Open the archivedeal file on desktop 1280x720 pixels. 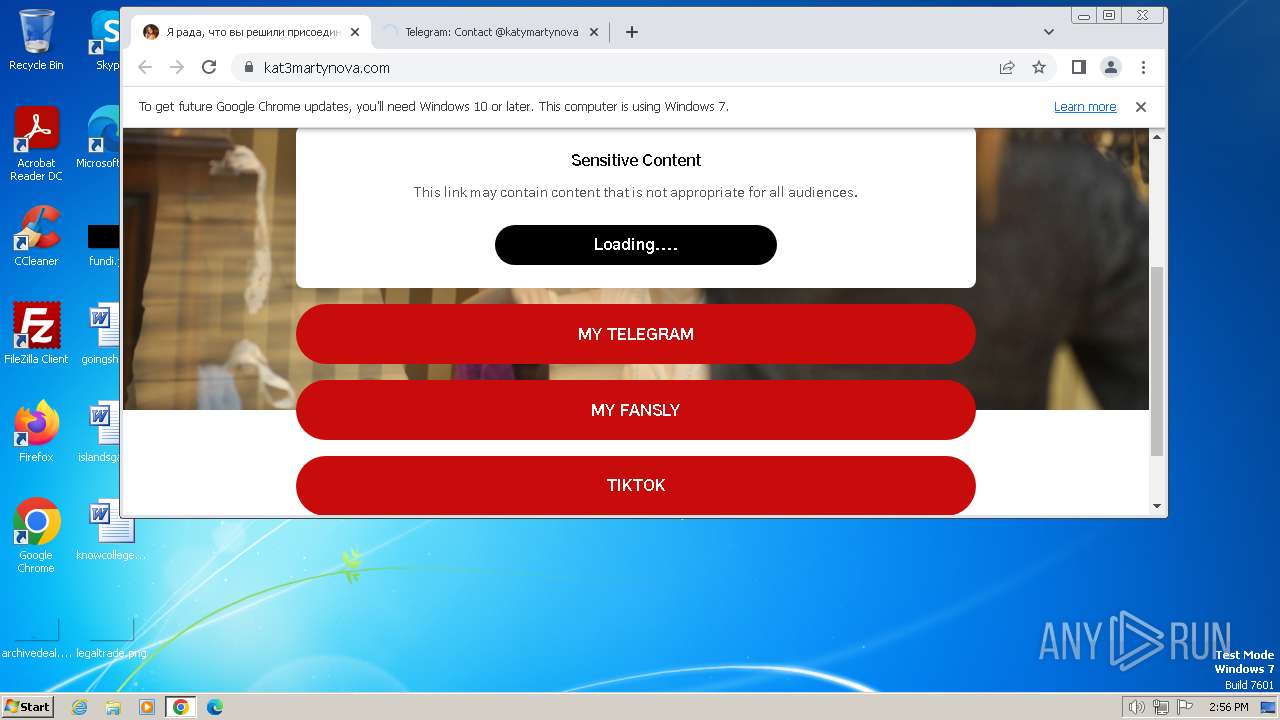[x=36, y=638]
